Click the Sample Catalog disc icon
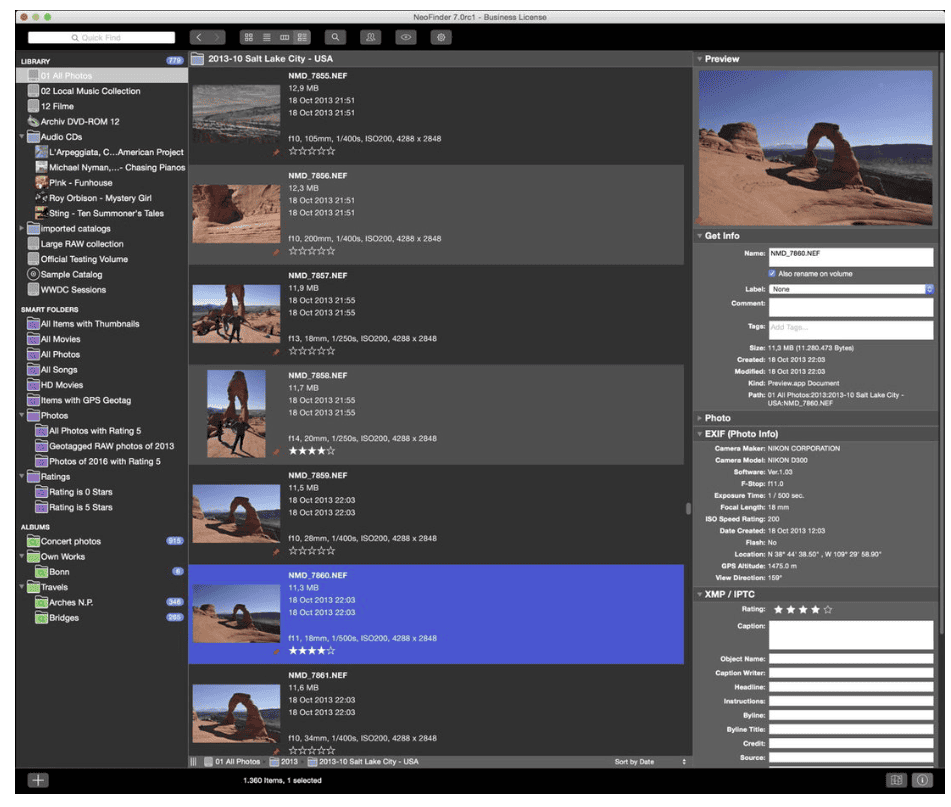The width and height of the screenshot is (951, 807). 33,274
